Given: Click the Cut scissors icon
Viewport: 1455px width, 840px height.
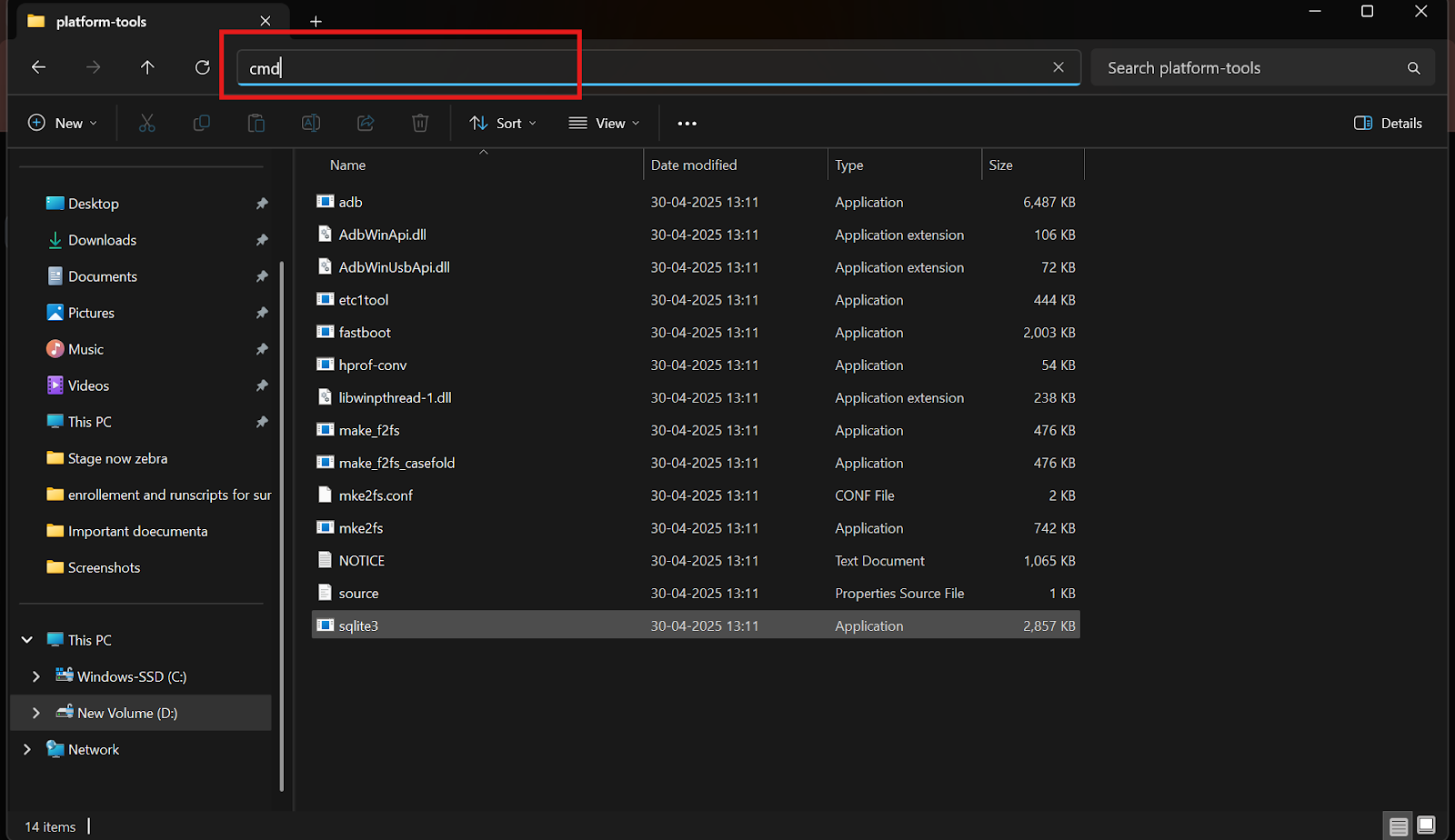Looking at the screenshot, I should click(146, 124).
